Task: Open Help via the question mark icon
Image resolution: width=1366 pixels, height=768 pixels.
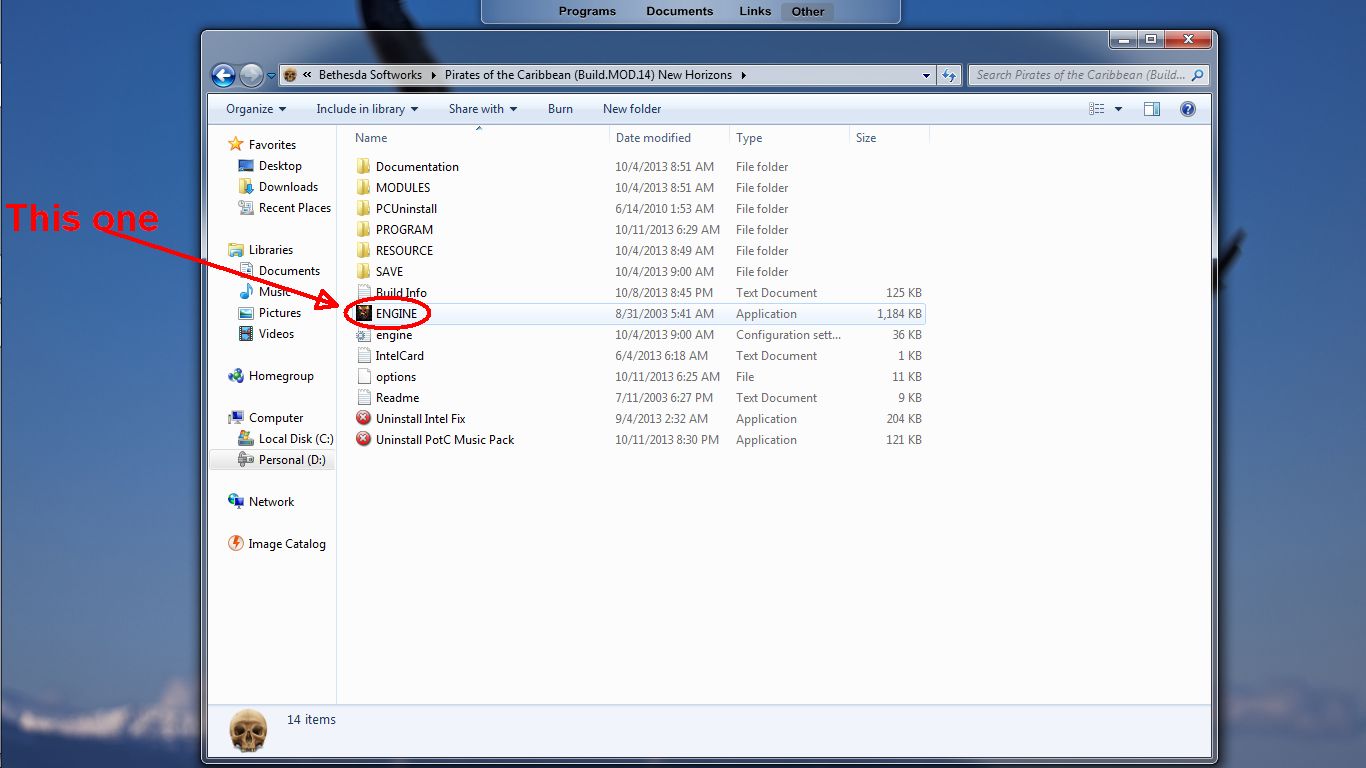Action: point(1188,109)
